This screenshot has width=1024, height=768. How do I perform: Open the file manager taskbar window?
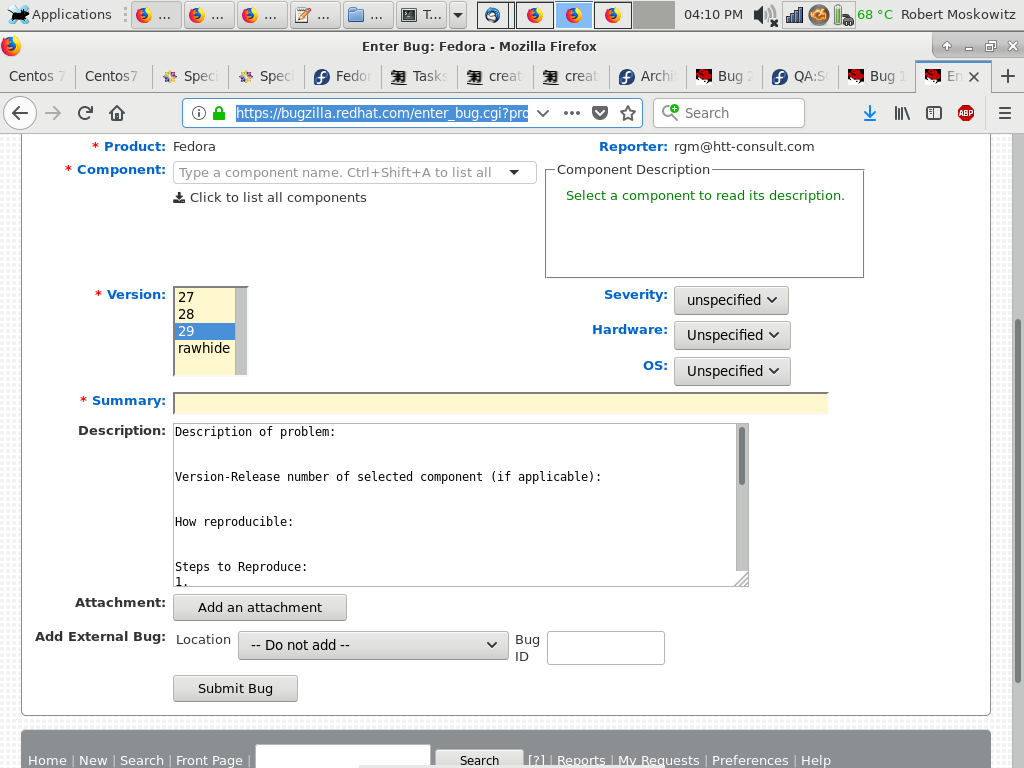pos(368,14)
